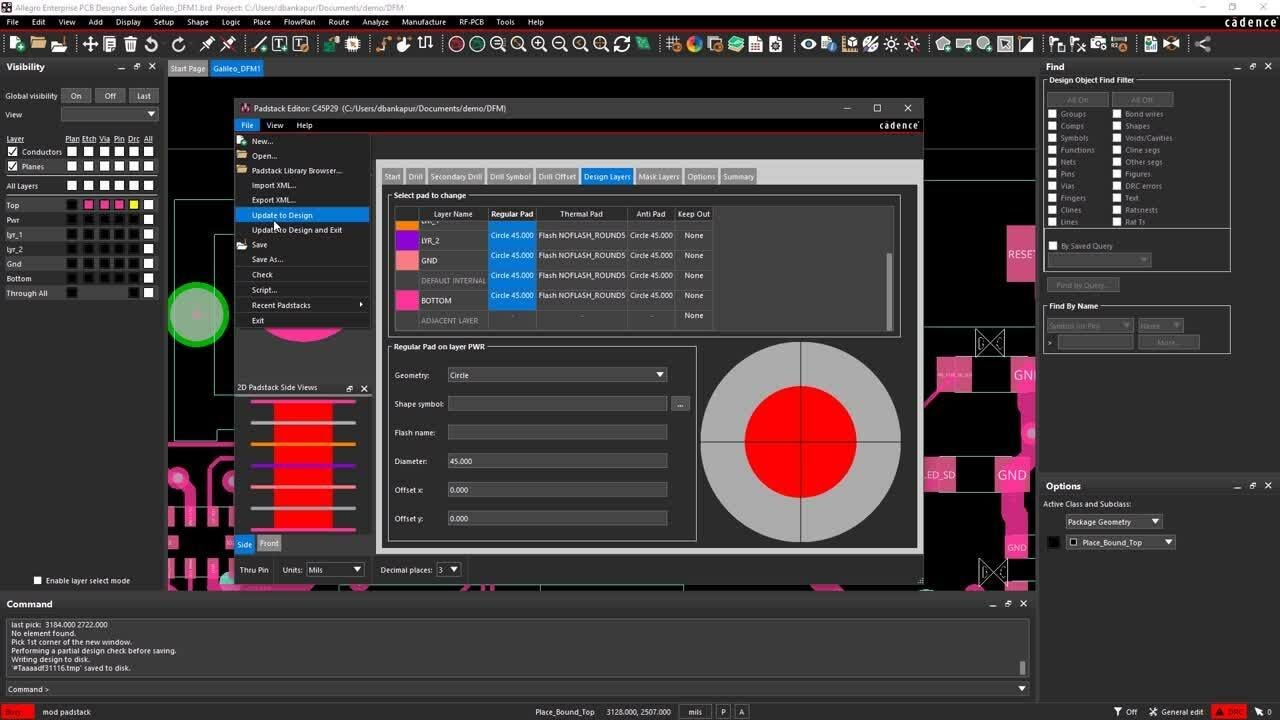The width and height of the screenshot is (1280, 720).
Task: Click the add polygon shape icon
Action: 942,44
